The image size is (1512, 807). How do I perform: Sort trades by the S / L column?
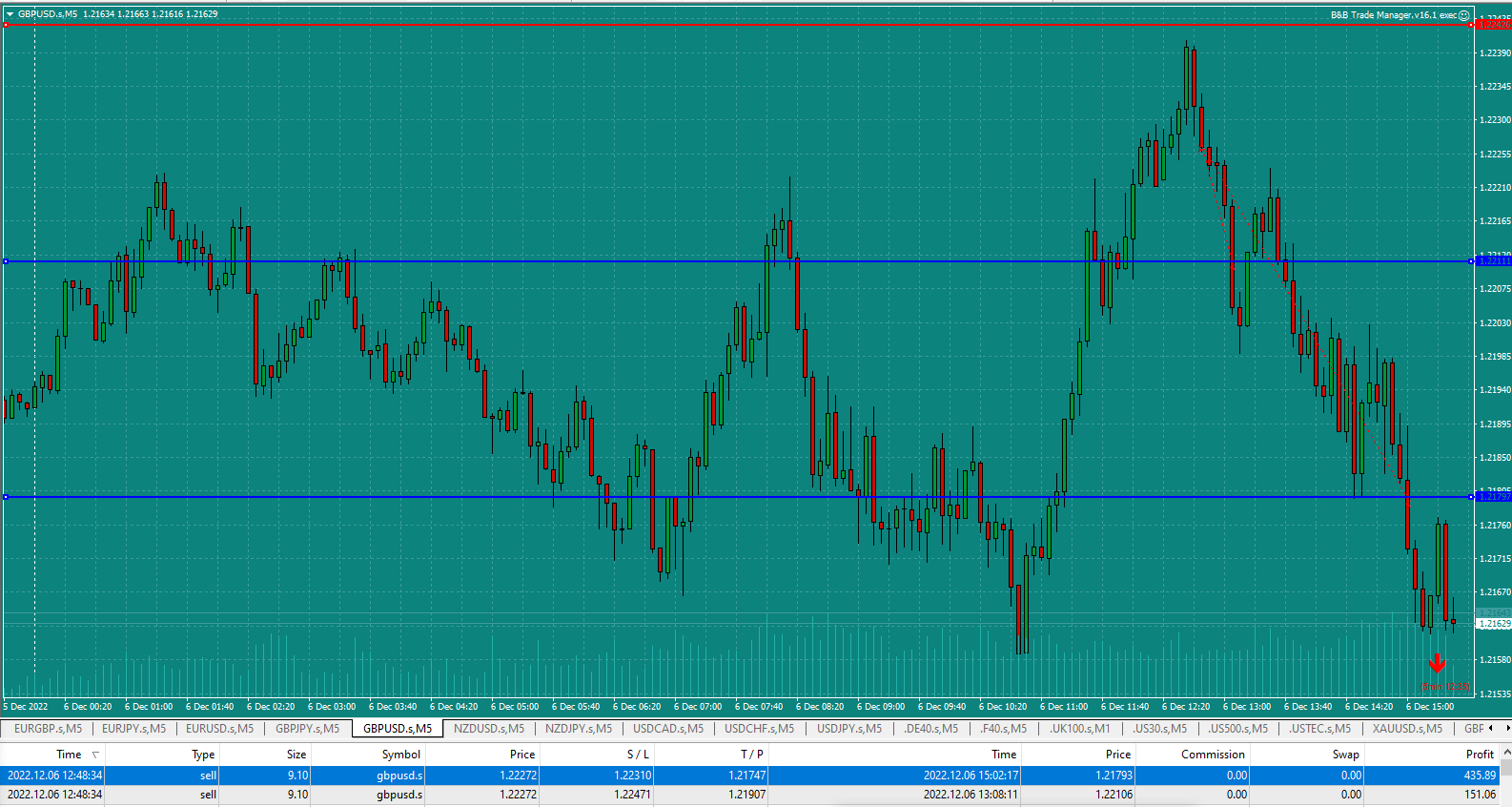pos(638,755)
